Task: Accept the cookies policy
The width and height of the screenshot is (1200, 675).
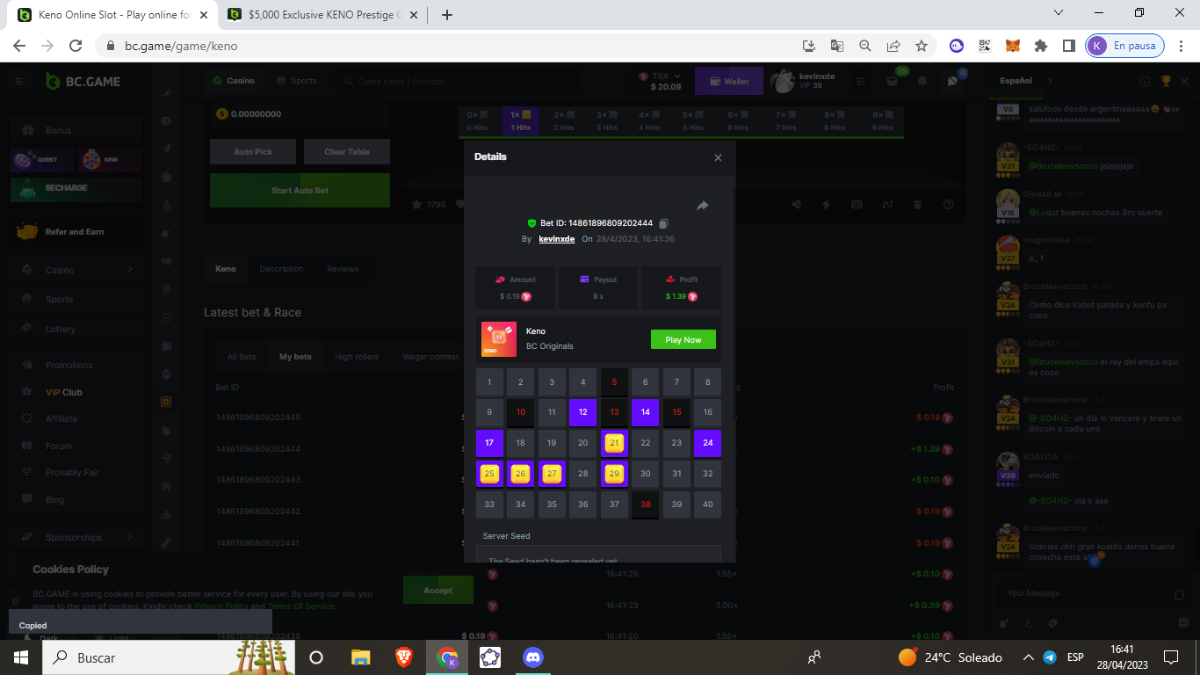Action: (x=437, y=590)
